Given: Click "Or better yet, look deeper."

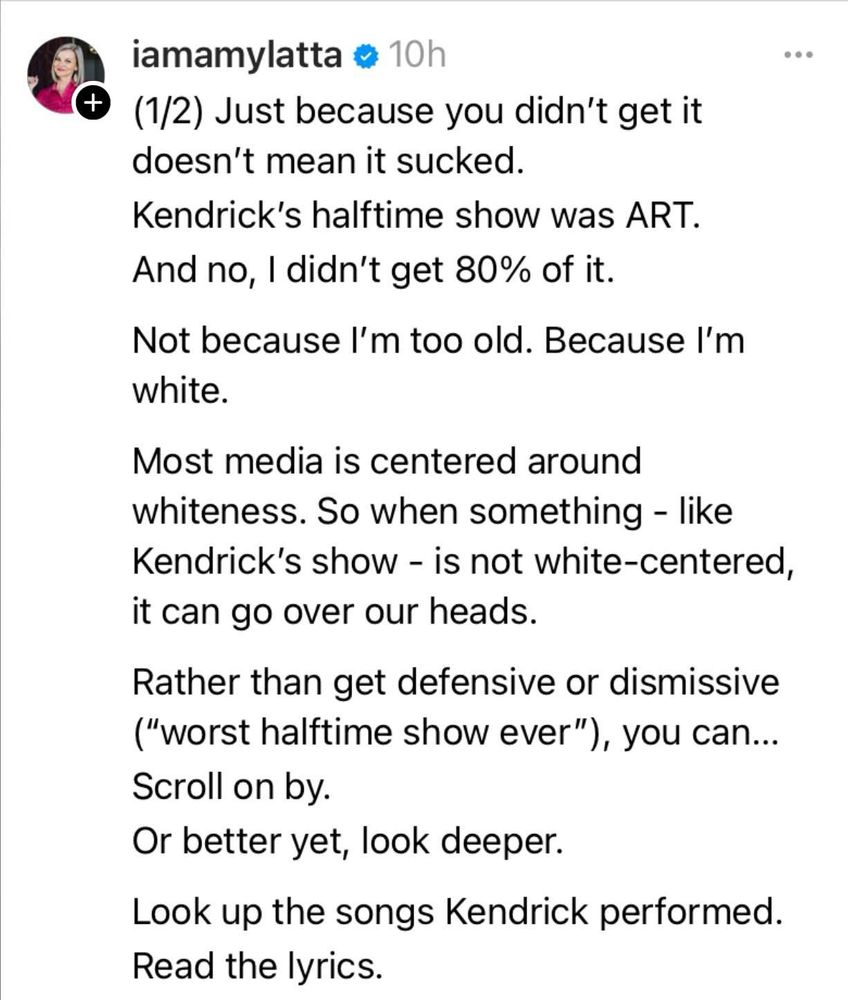Looking at the screenshot, I should click(x=347, y=841).
